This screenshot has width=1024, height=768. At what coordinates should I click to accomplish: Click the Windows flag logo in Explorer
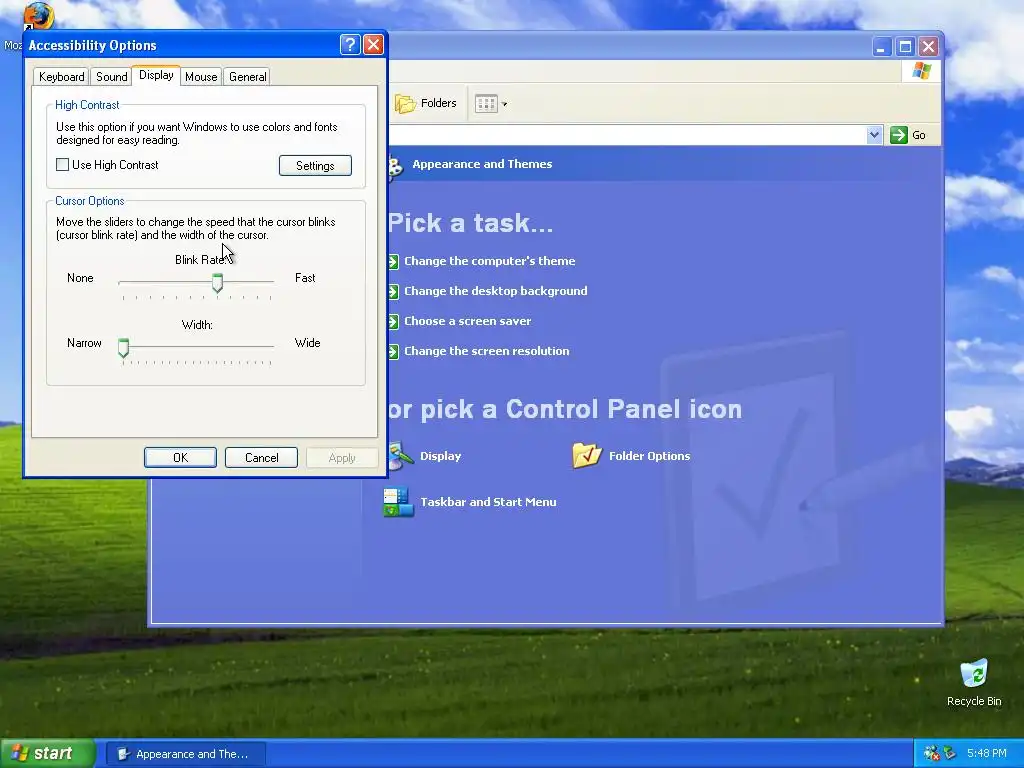(x=921, y=70)
